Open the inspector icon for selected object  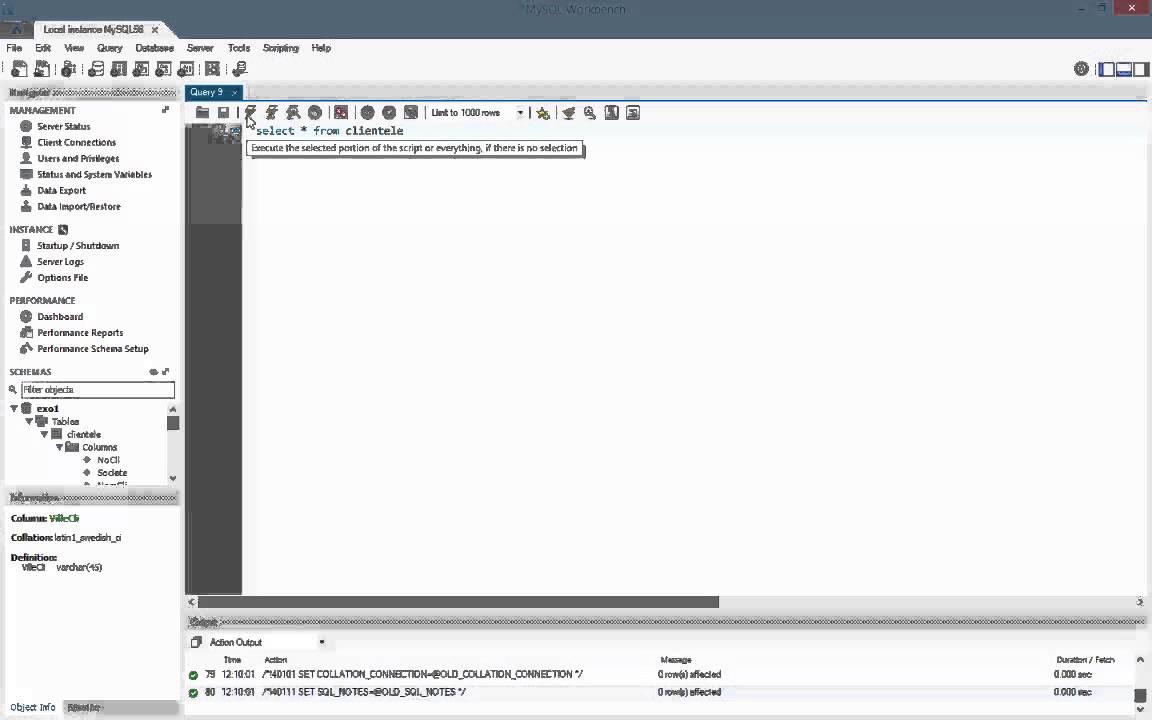point(68,69)
